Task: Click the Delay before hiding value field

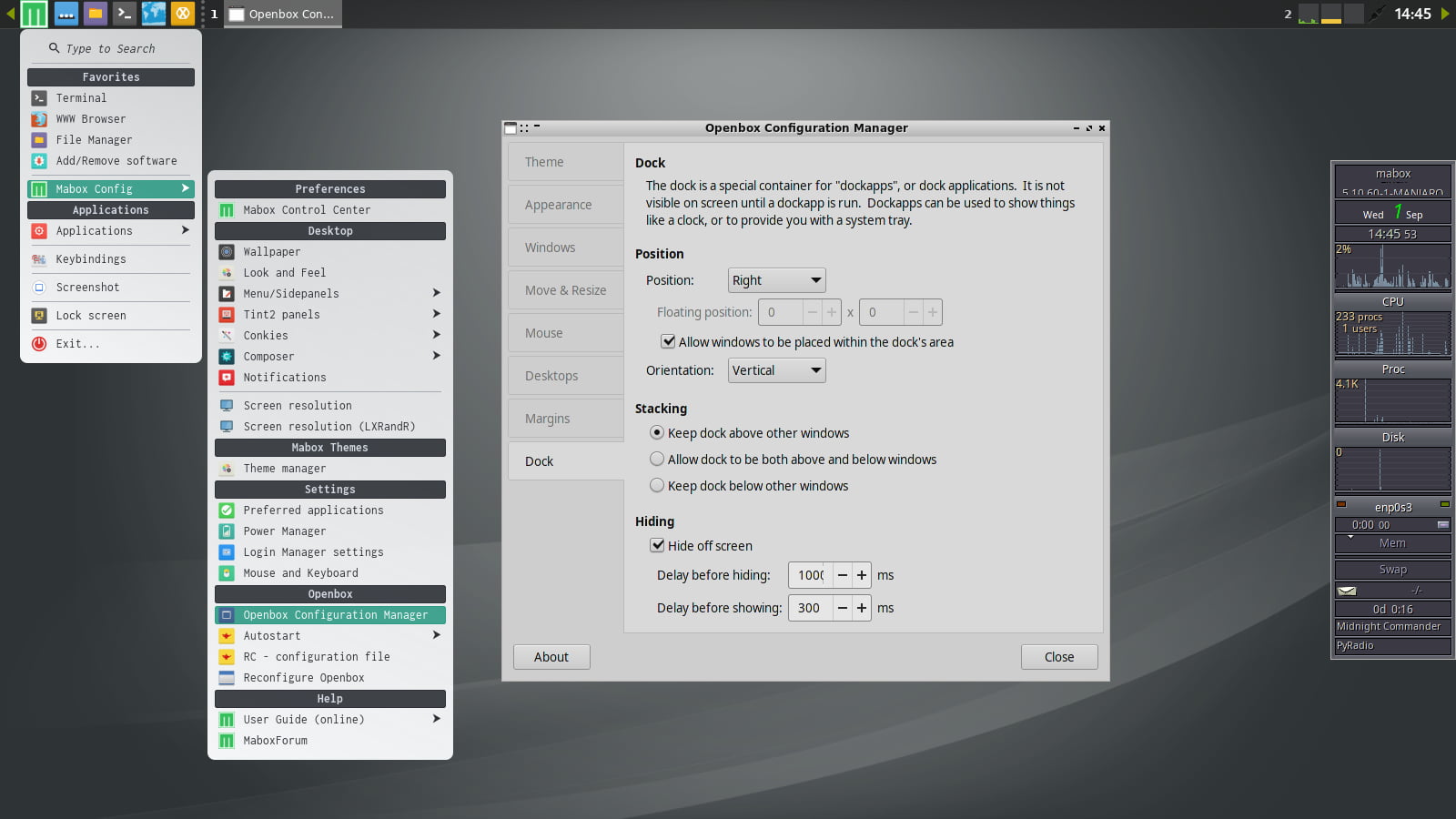Action: (811, 575)
